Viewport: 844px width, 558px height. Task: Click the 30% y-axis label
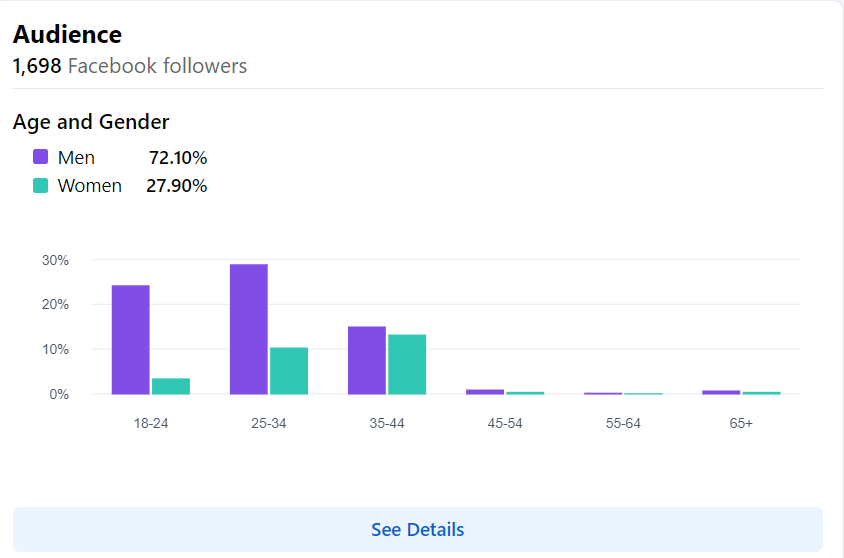tap(55, 260)
